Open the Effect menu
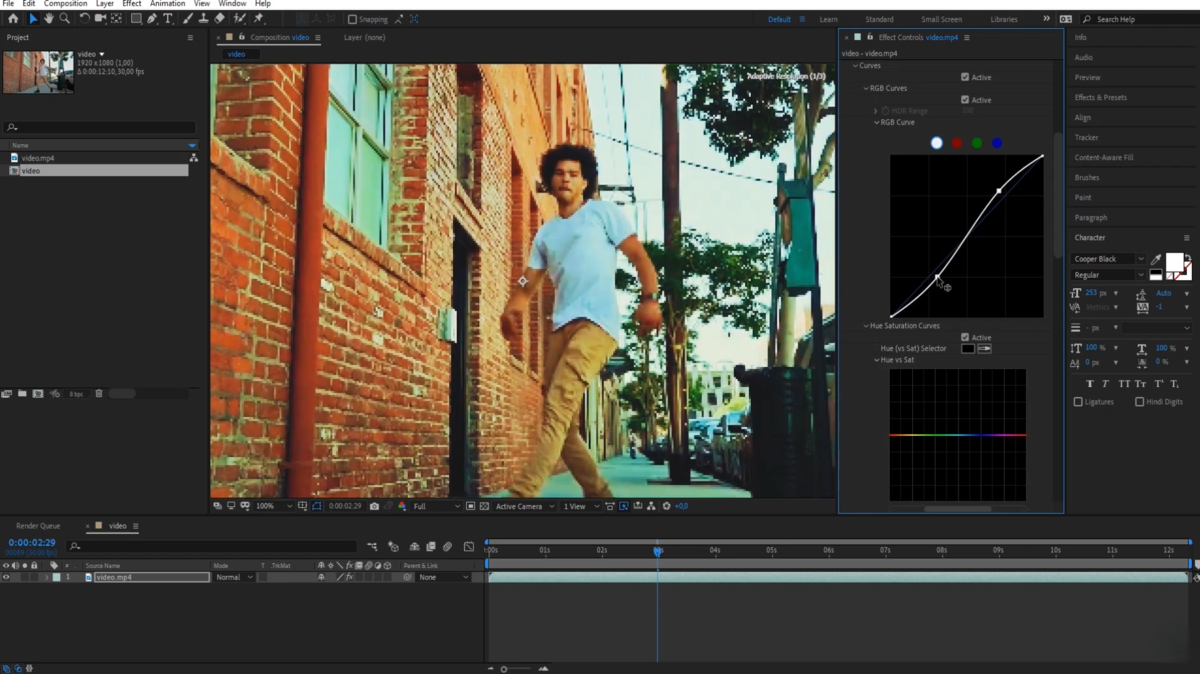 [132, 4]
